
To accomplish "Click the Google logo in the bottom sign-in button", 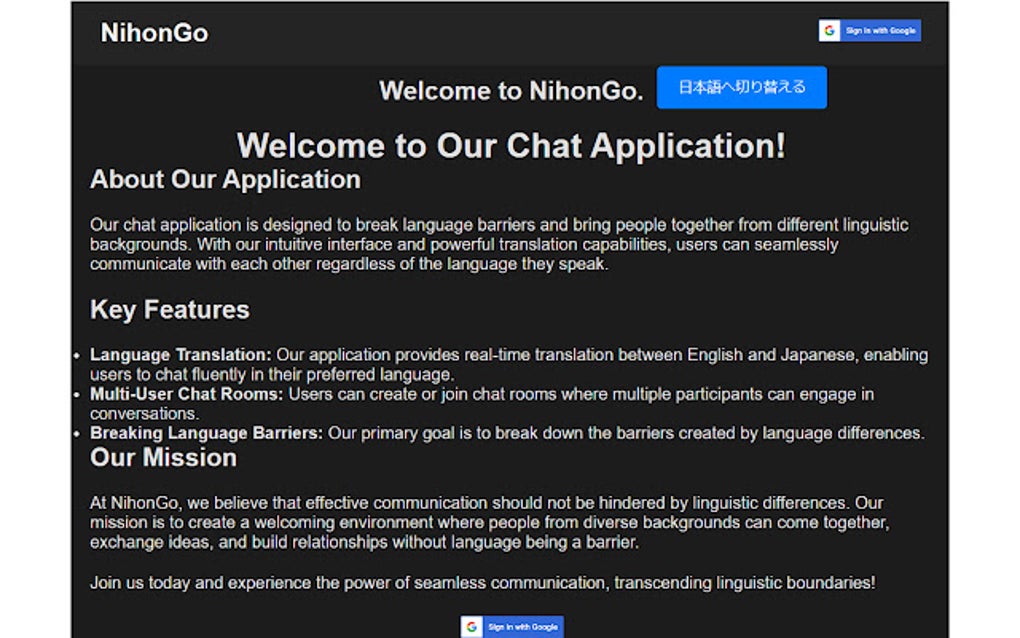I will point(472,627).
